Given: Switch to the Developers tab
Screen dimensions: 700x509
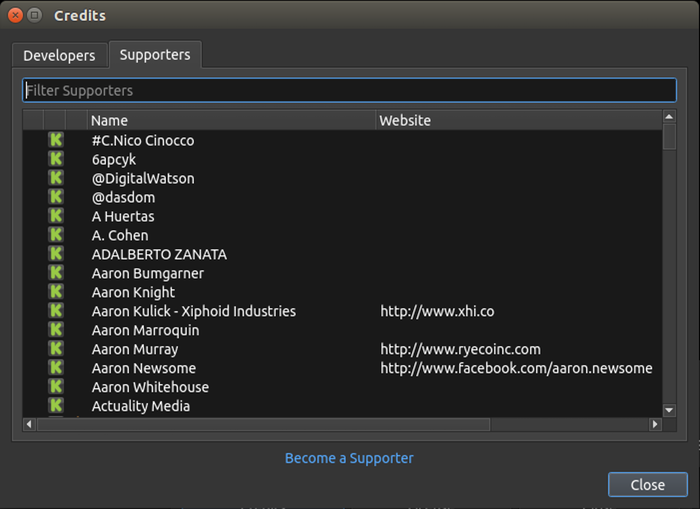Looking at the screenshot, I should point(59,56).
